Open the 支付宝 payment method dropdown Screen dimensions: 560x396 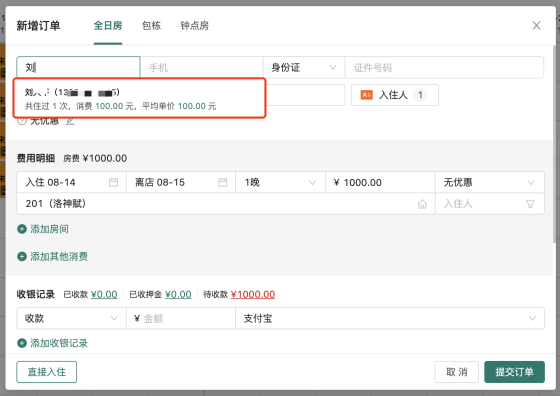point(390,318)
